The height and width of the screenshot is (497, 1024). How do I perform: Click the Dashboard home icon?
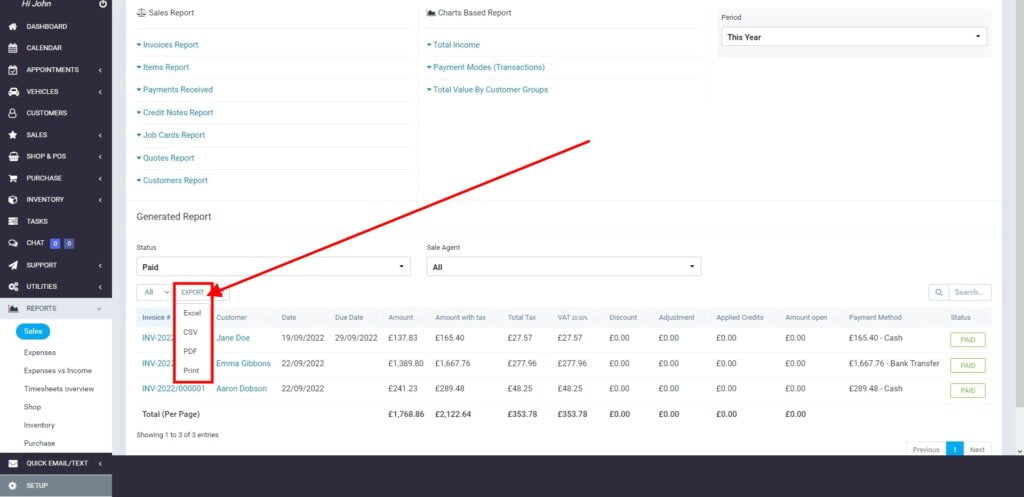coord(12,27)
